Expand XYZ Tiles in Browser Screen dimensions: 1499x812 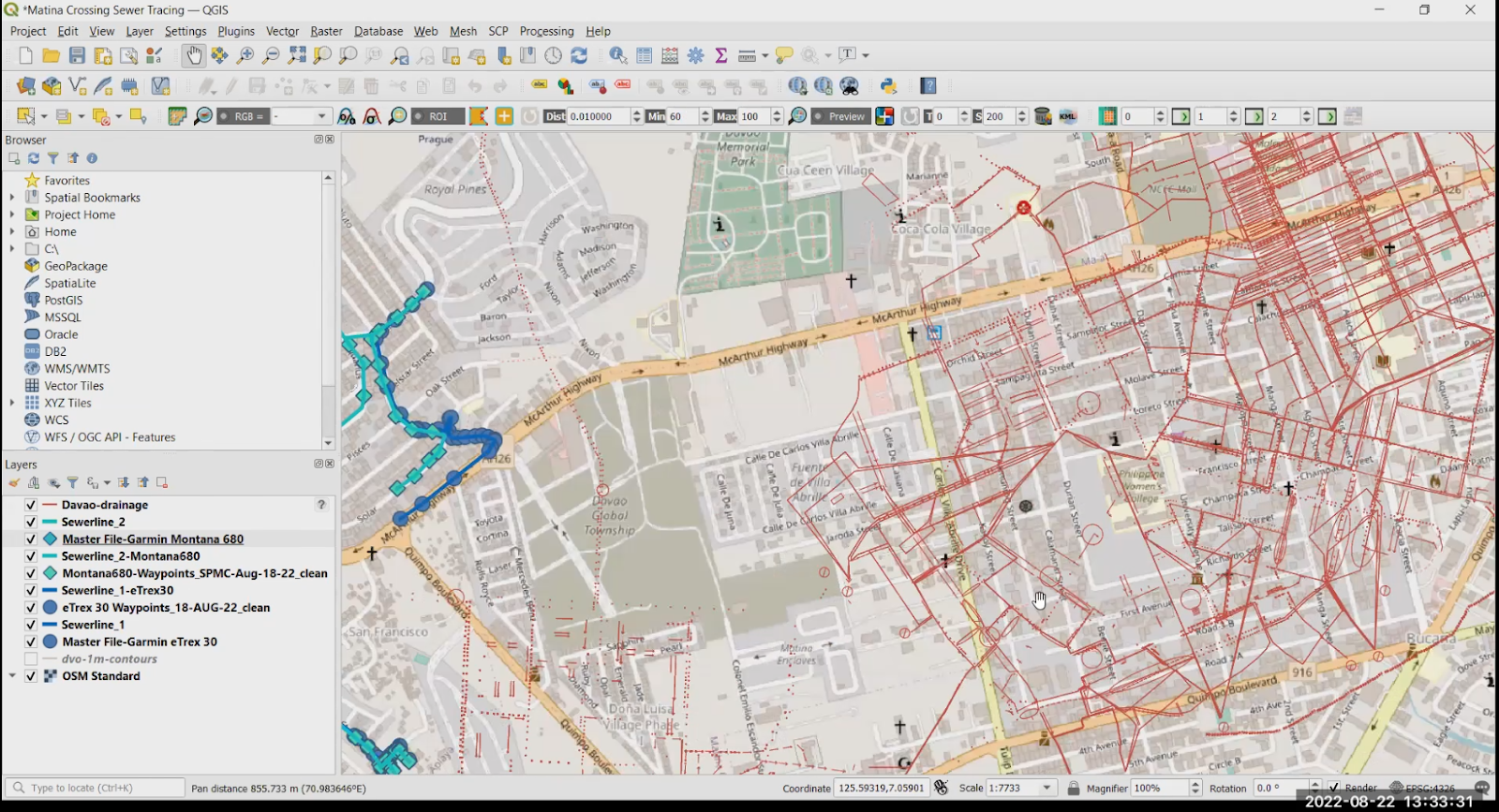tap(12, 403)
